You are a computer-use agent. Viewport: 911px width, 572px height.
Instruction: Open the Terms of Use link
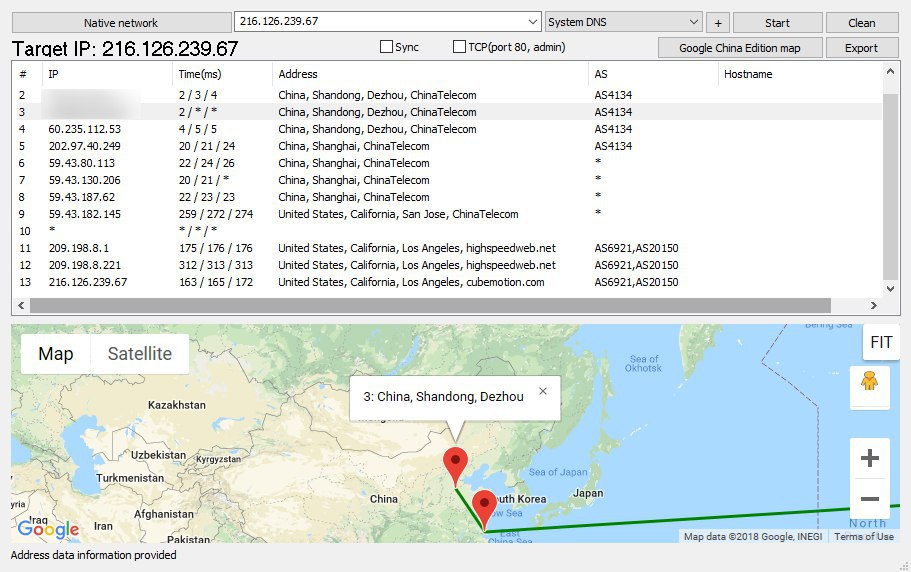(864, 537)
